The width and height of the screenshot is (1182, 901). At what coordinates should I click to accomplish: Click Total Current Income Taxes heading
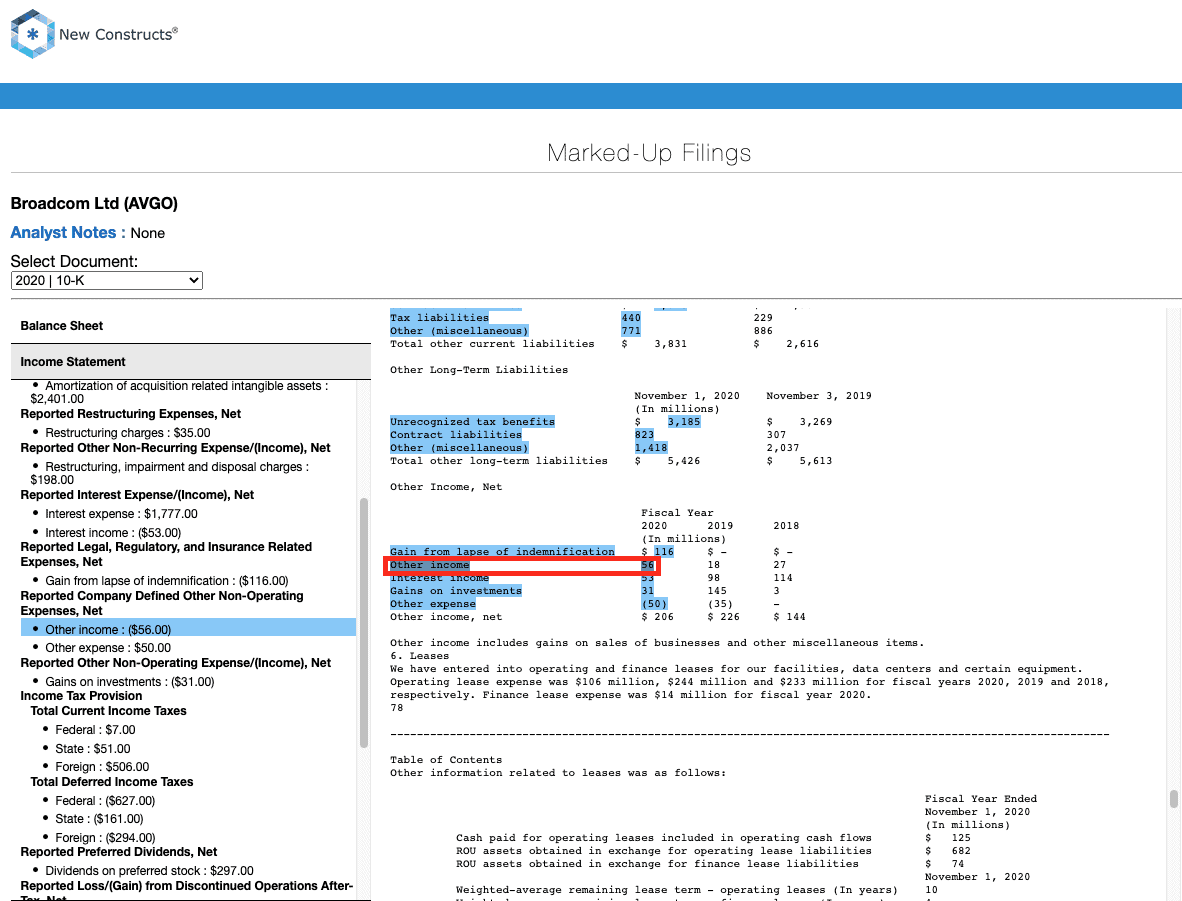[x=109, y=711]
